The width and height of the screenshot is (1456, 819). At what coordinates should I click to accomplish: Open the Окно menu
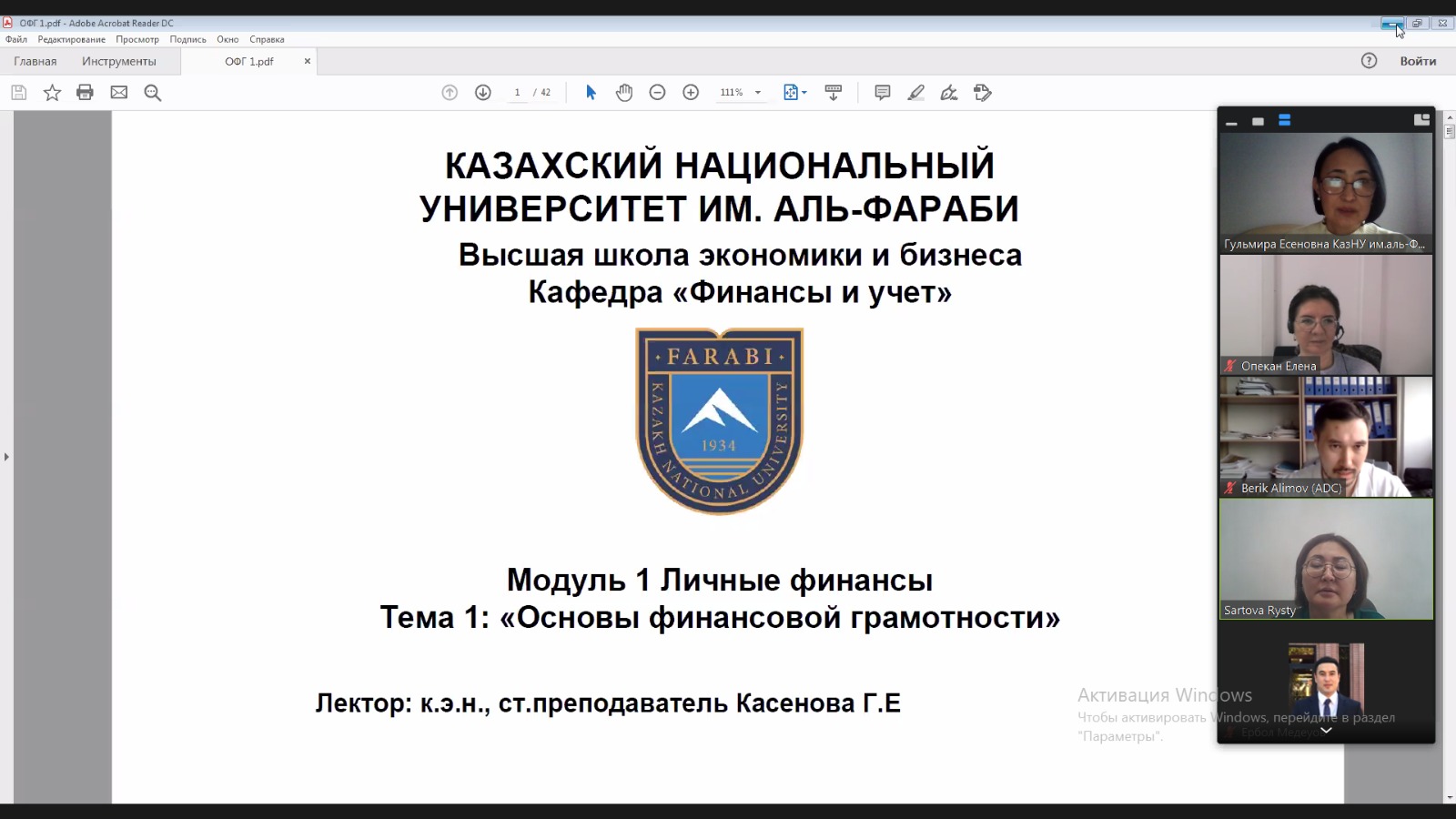click(x=227, y=39)
